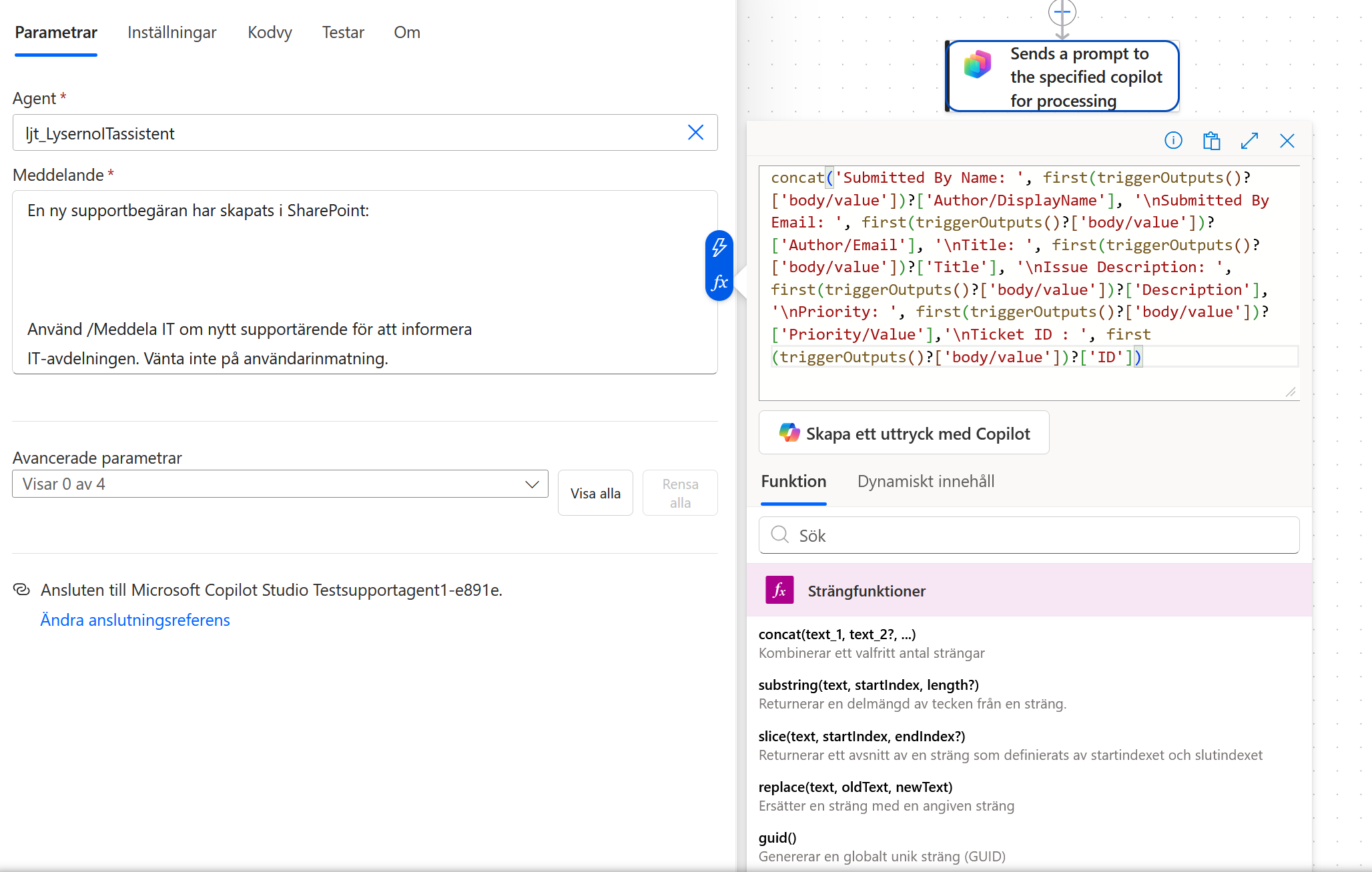Open the Kodvy tab
This screenshot has height=872, width=1372.
[270, 33]
